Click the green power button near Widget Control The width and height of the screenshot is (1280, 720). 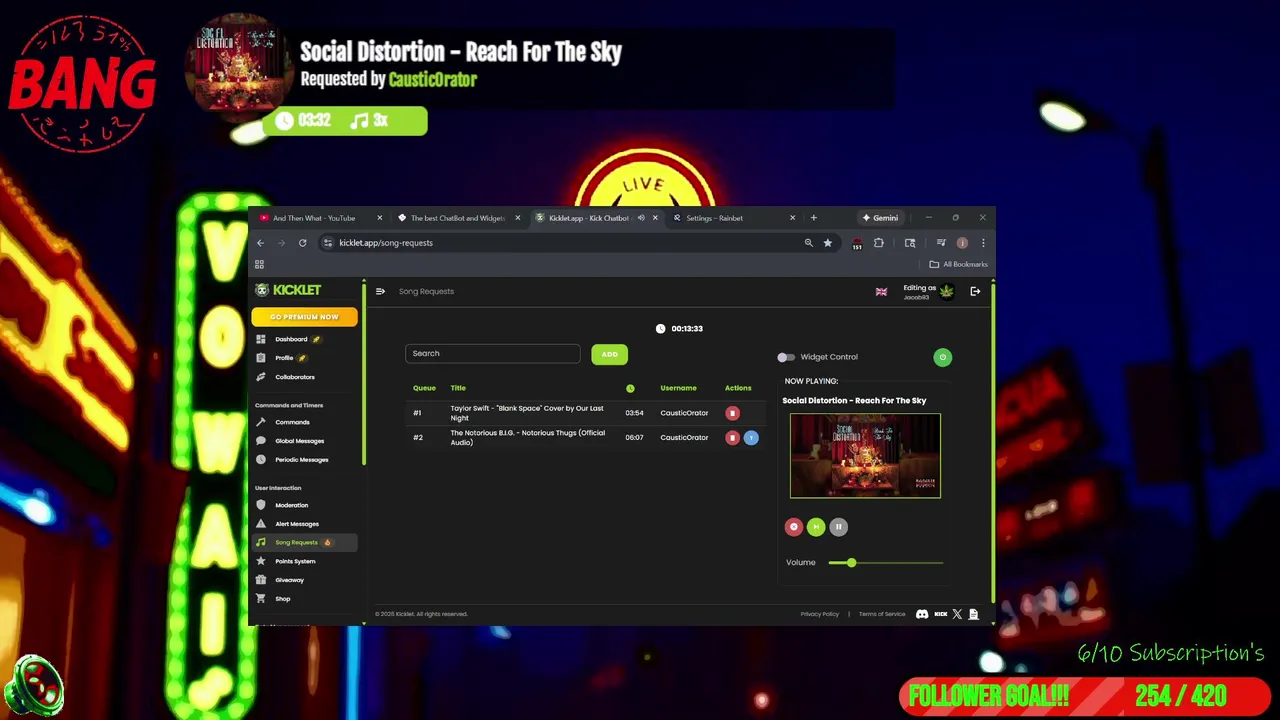pyautogui.click(x=942, y=357)
